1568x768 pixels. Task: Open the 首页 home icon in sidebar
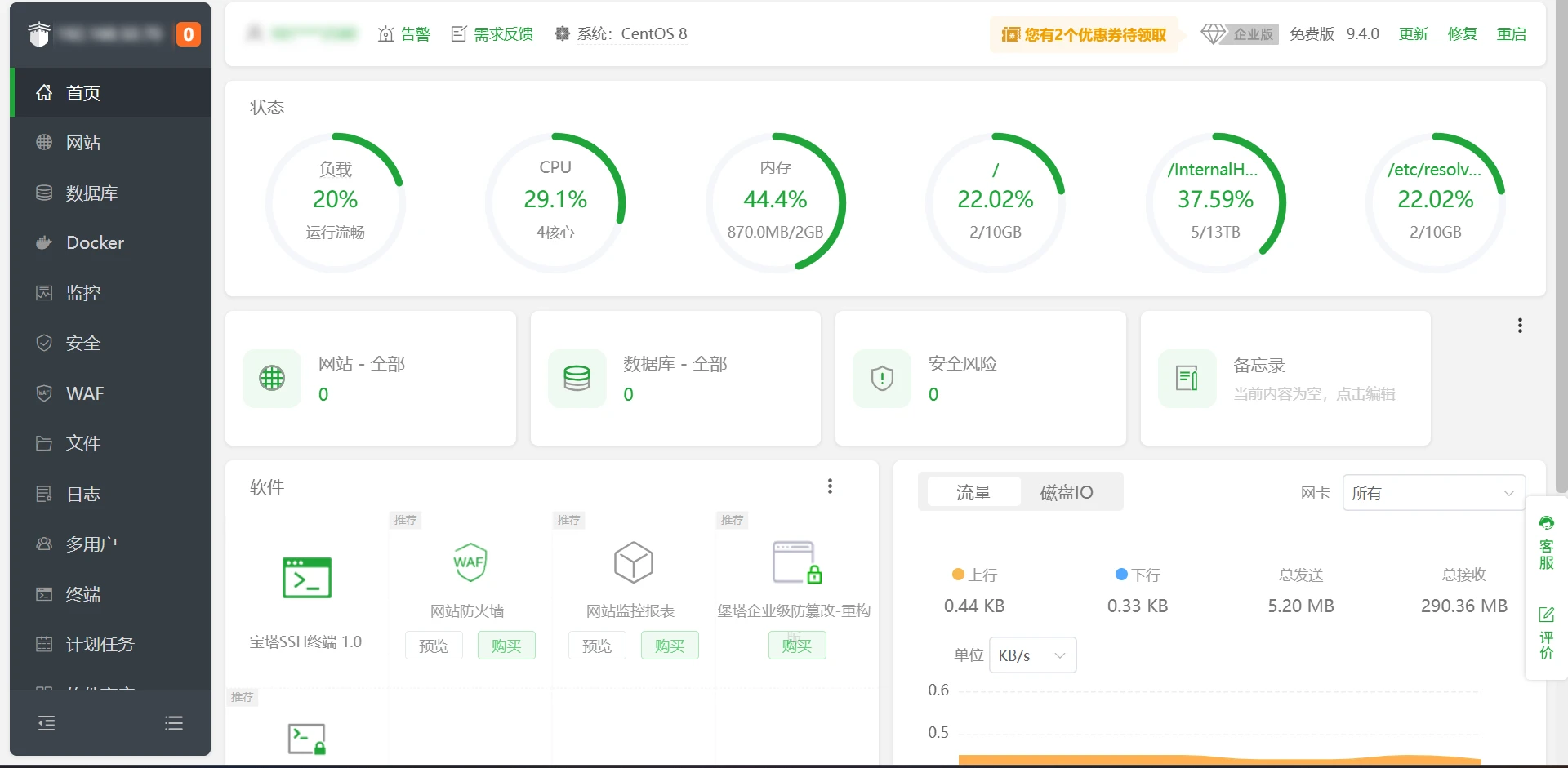click(44, 92)
